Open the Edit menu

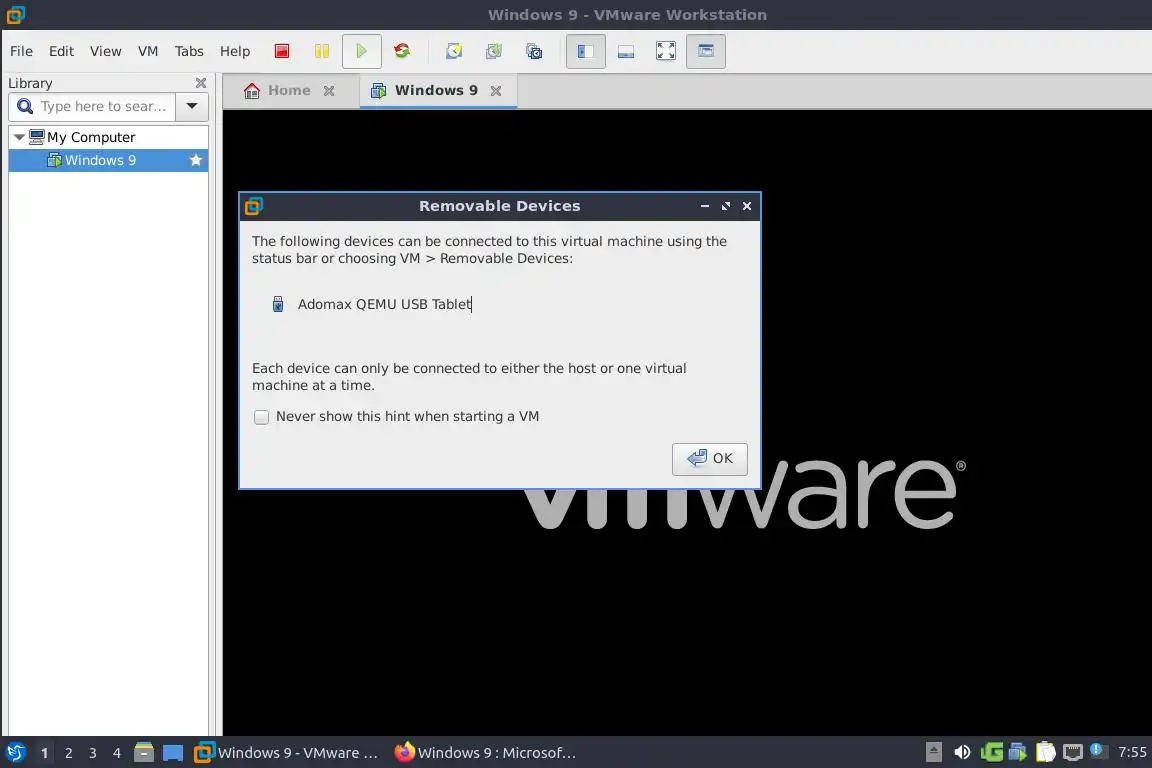point(61,51)
